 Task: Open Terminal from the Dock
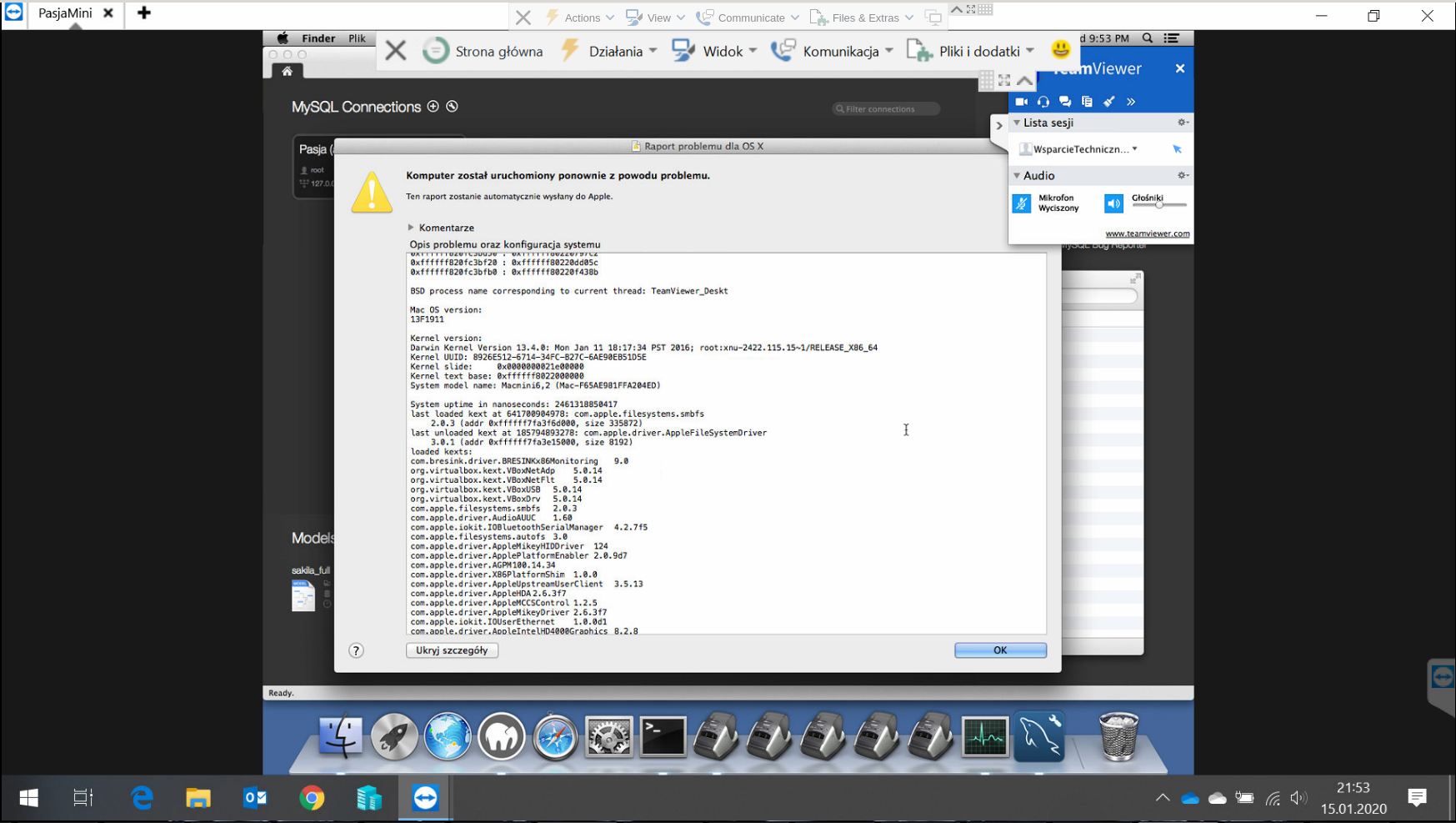663,737
